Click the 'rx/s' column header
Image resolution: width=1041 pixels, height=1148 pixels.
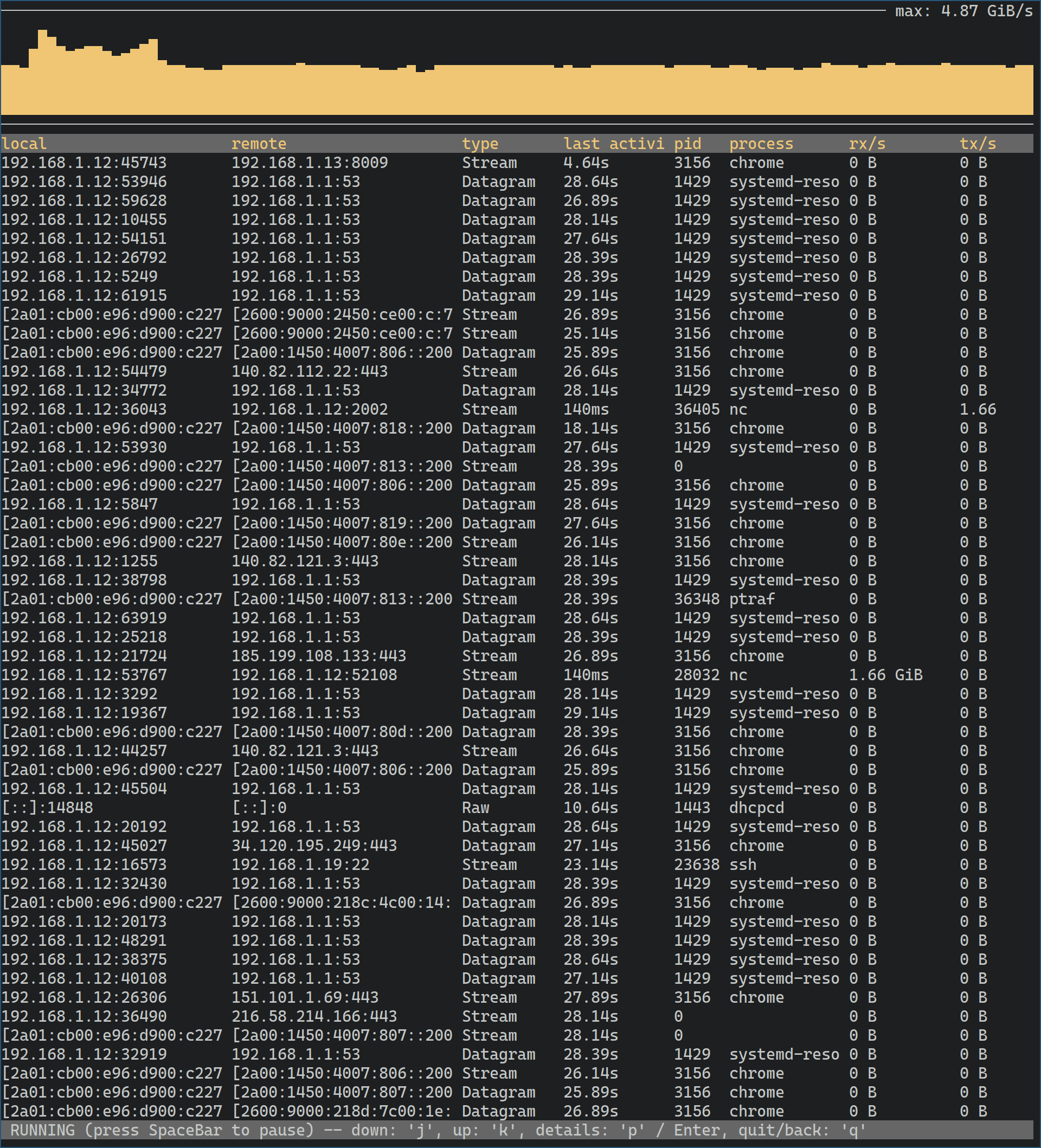[867, 144]
